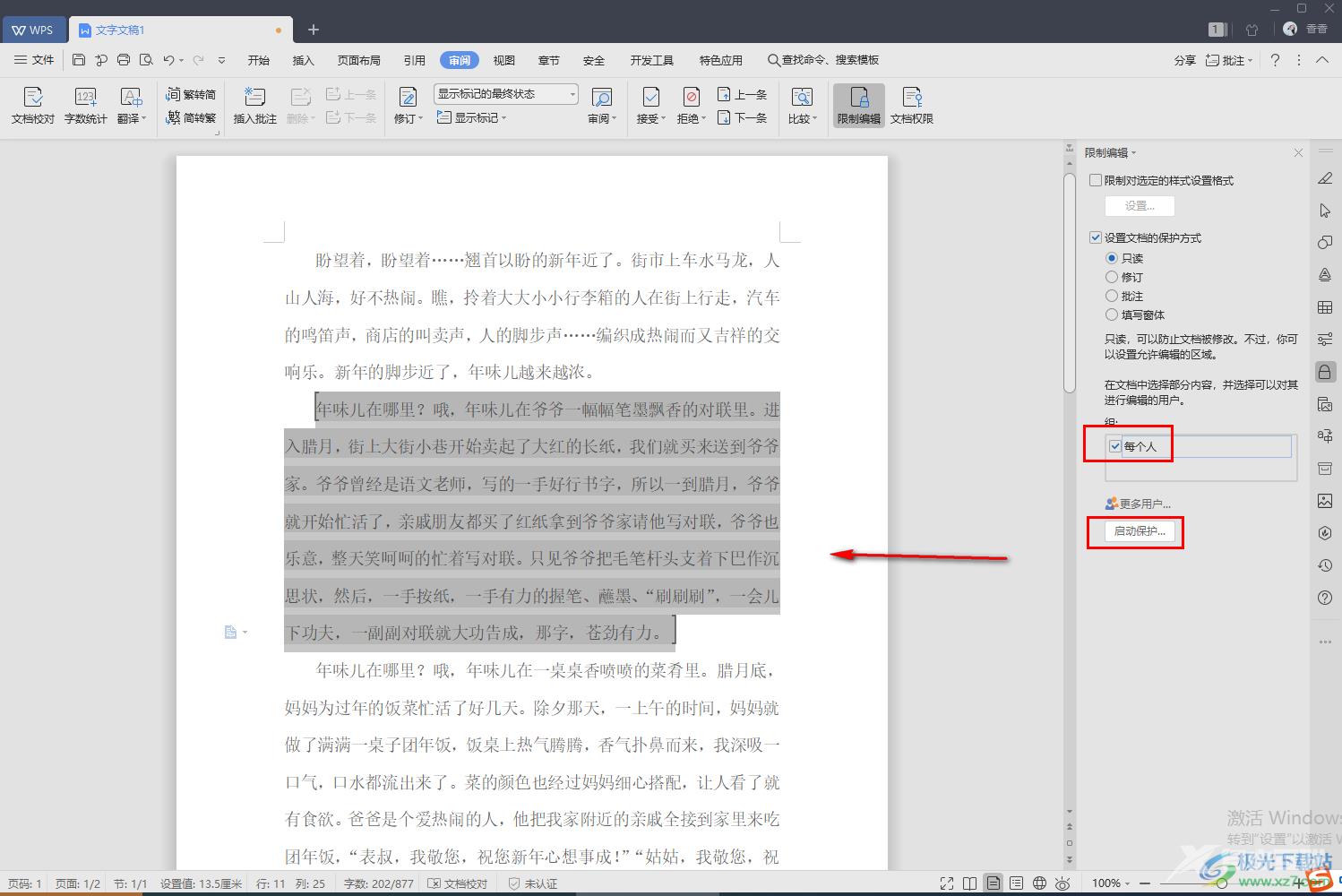
Task: Click 插入批注 to insert a comment
Action: 254,106
